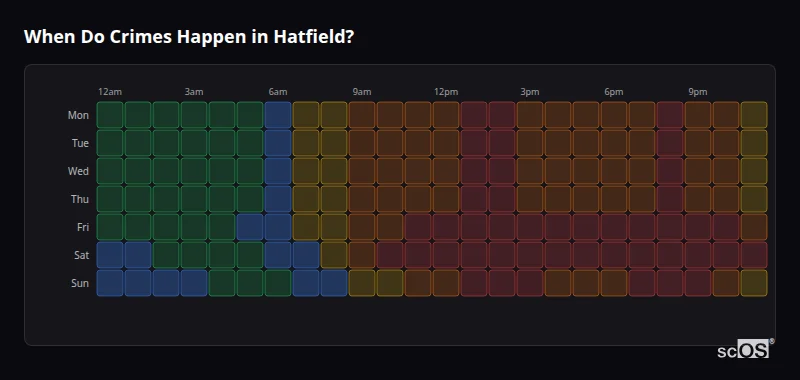800x380 pixels.
Task: Select the Sunday 3pm red cell
Action: coord(530,283)
